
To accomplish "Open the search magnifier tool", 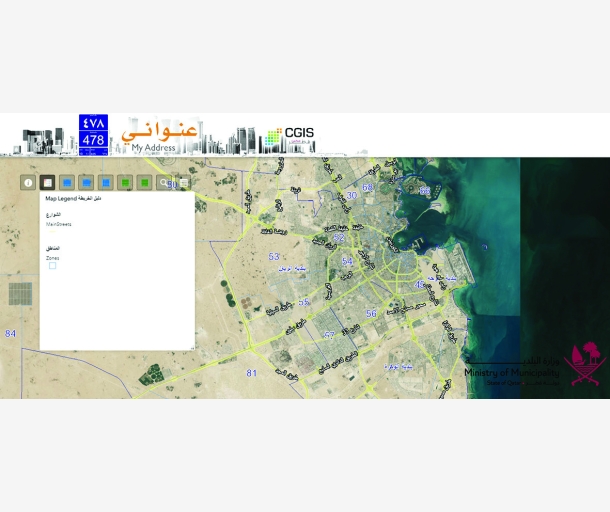I will tap(164, 182).
